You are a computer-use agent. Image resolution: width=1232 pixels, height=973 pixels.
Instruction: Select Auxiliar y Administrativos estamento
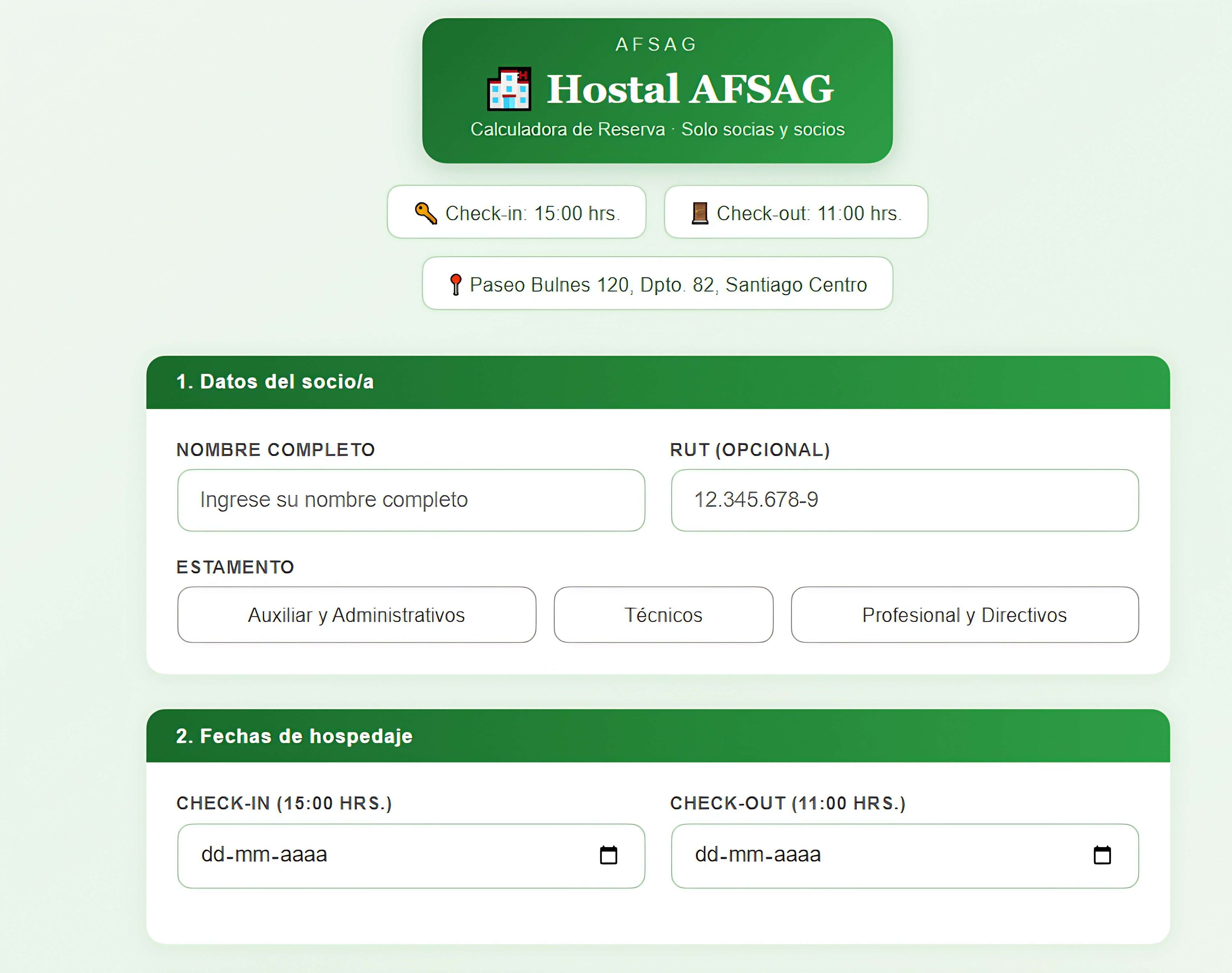coord(356,615)
